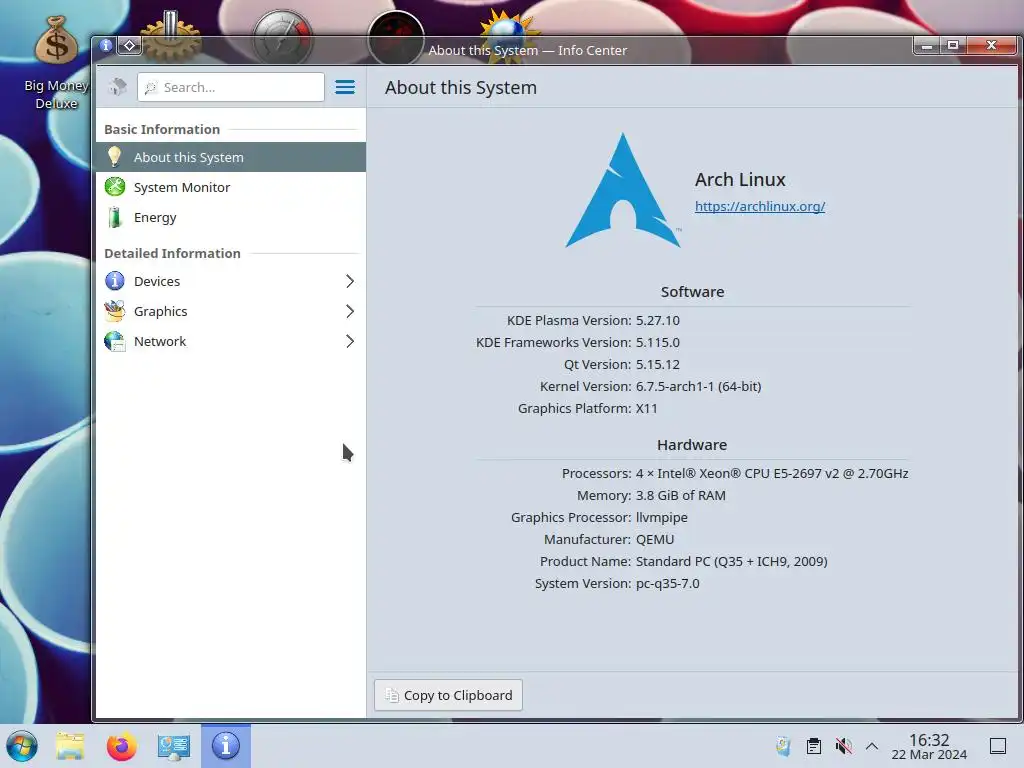Close the Info Center window

click(x=991, y=45)
